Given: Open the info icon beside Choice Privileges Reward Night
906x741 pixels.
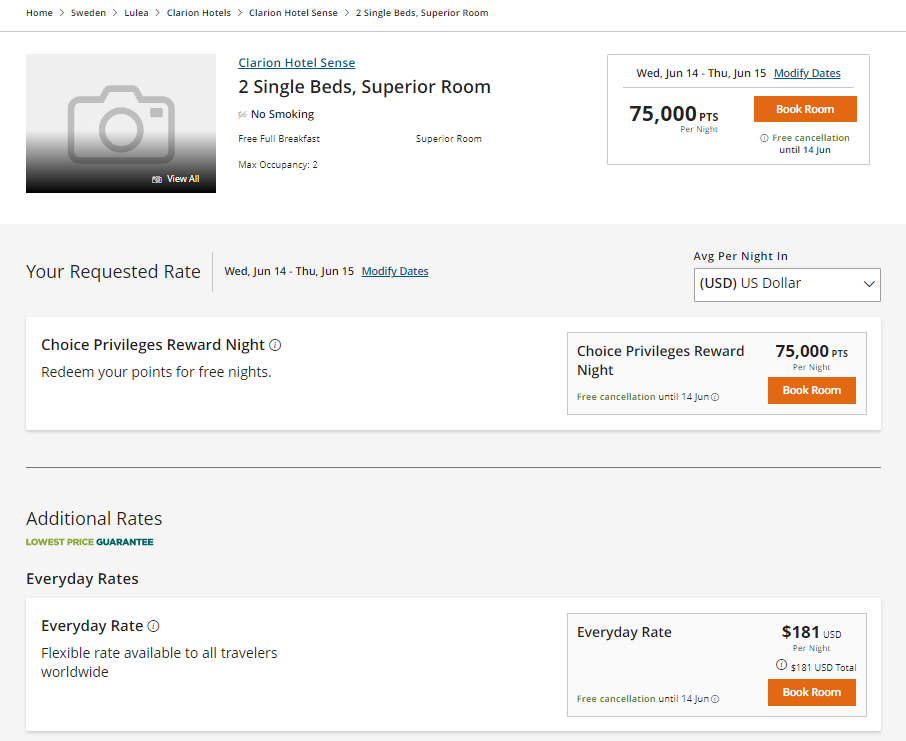Looking at the screenshot, I should click(x=276, y=345).
